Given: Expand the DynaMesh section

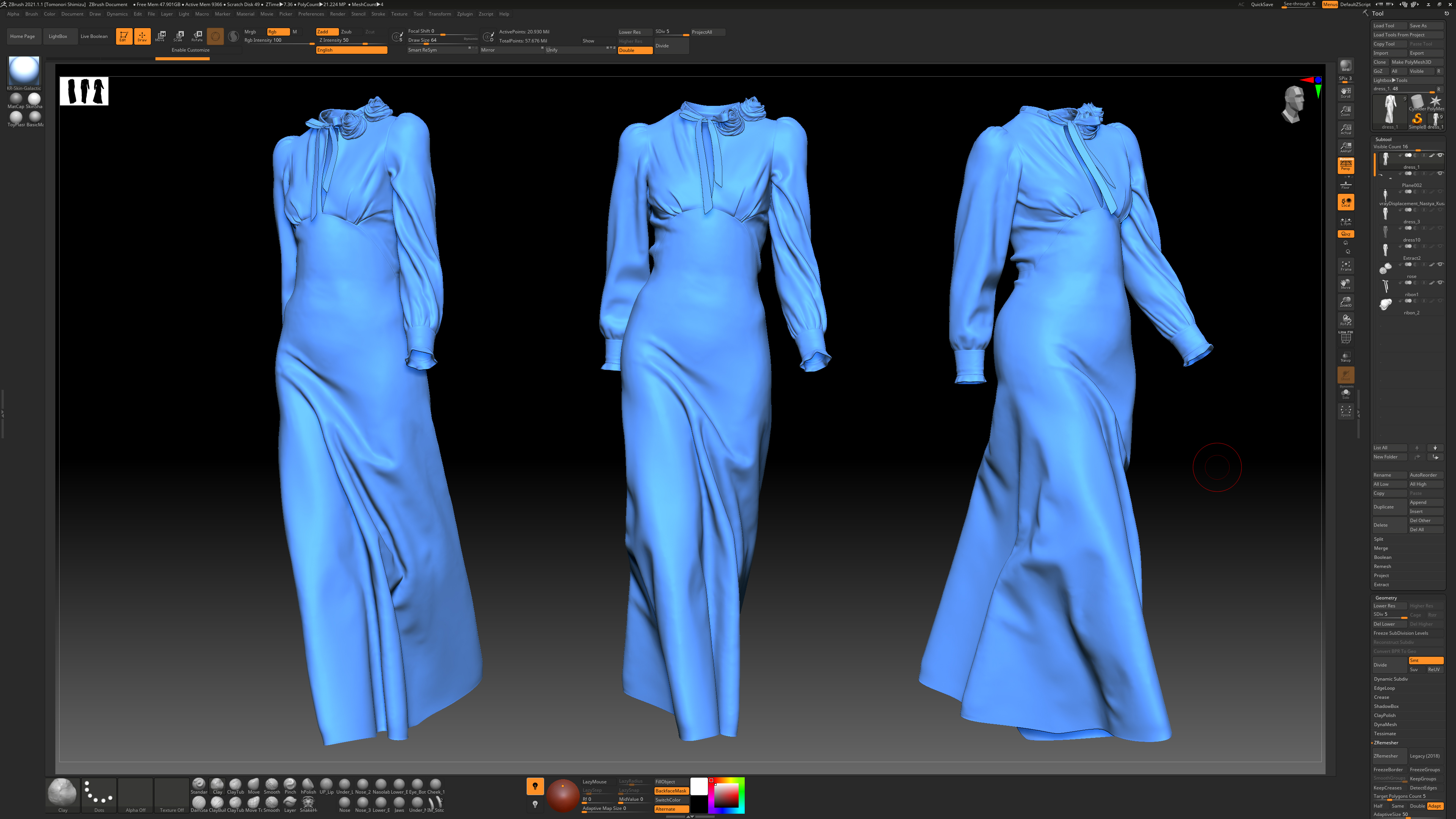Looking at the screenshot, I should coord(1385,724).
